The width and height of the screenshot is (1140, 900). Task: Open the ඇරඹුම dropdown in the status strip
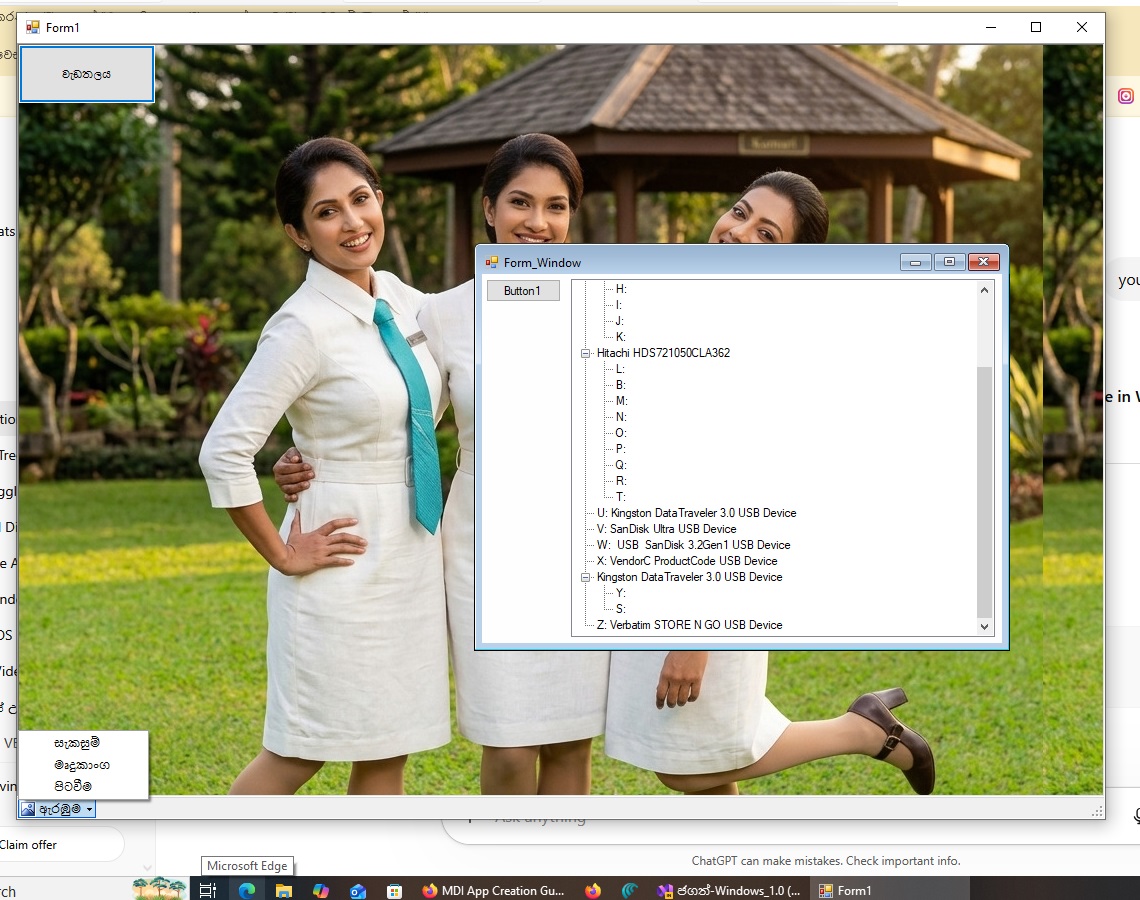89,809
